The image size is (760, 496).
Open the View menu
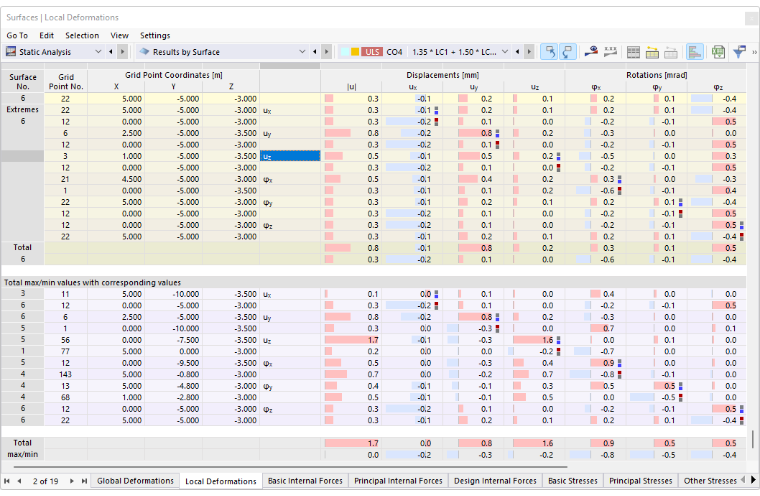click(119, 35)
